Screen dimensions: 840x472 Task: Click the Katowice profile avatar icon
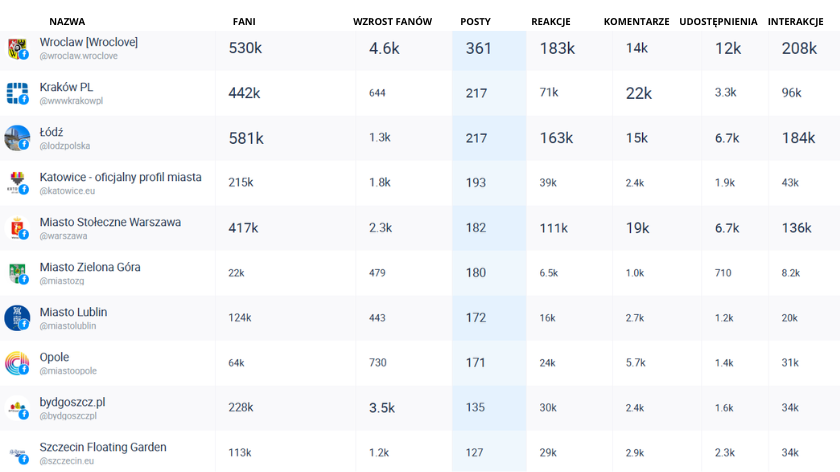pyautogui.click(x=17, y=183)
